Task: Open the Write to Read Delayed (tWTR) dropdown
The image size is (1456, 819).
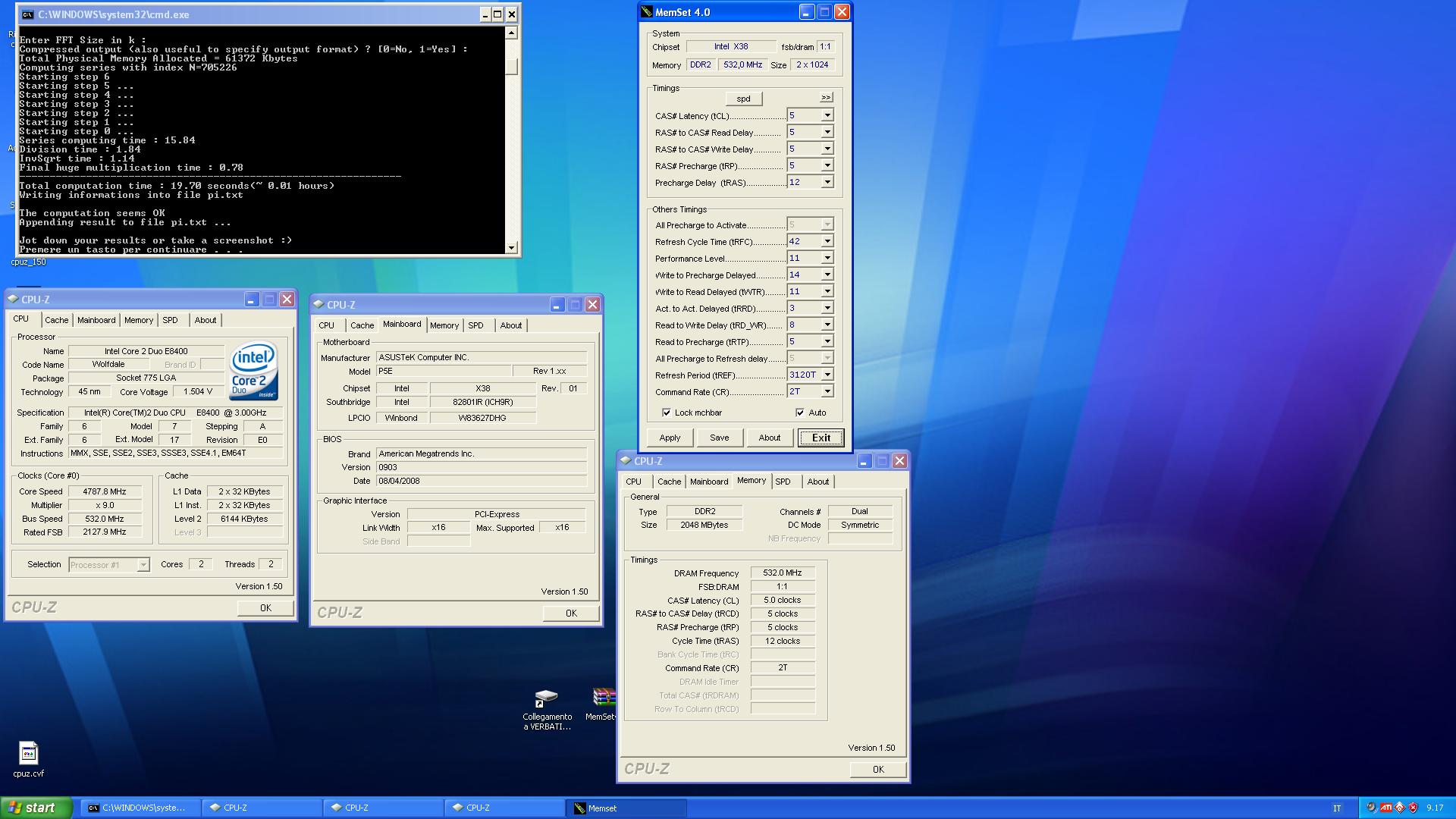Action: 827,291
